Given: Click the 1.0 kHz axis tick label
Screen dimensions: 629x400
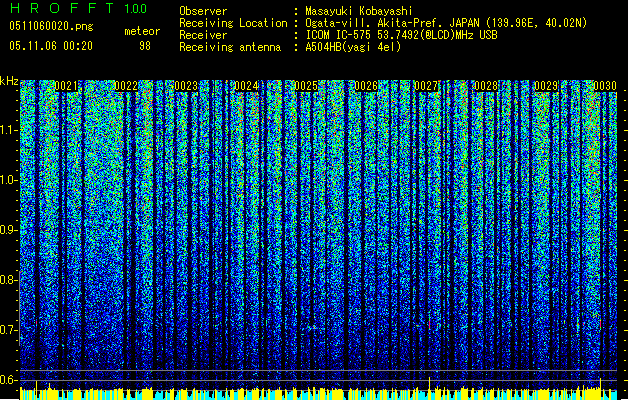Looking at the screenshot, I should (8, 180).
